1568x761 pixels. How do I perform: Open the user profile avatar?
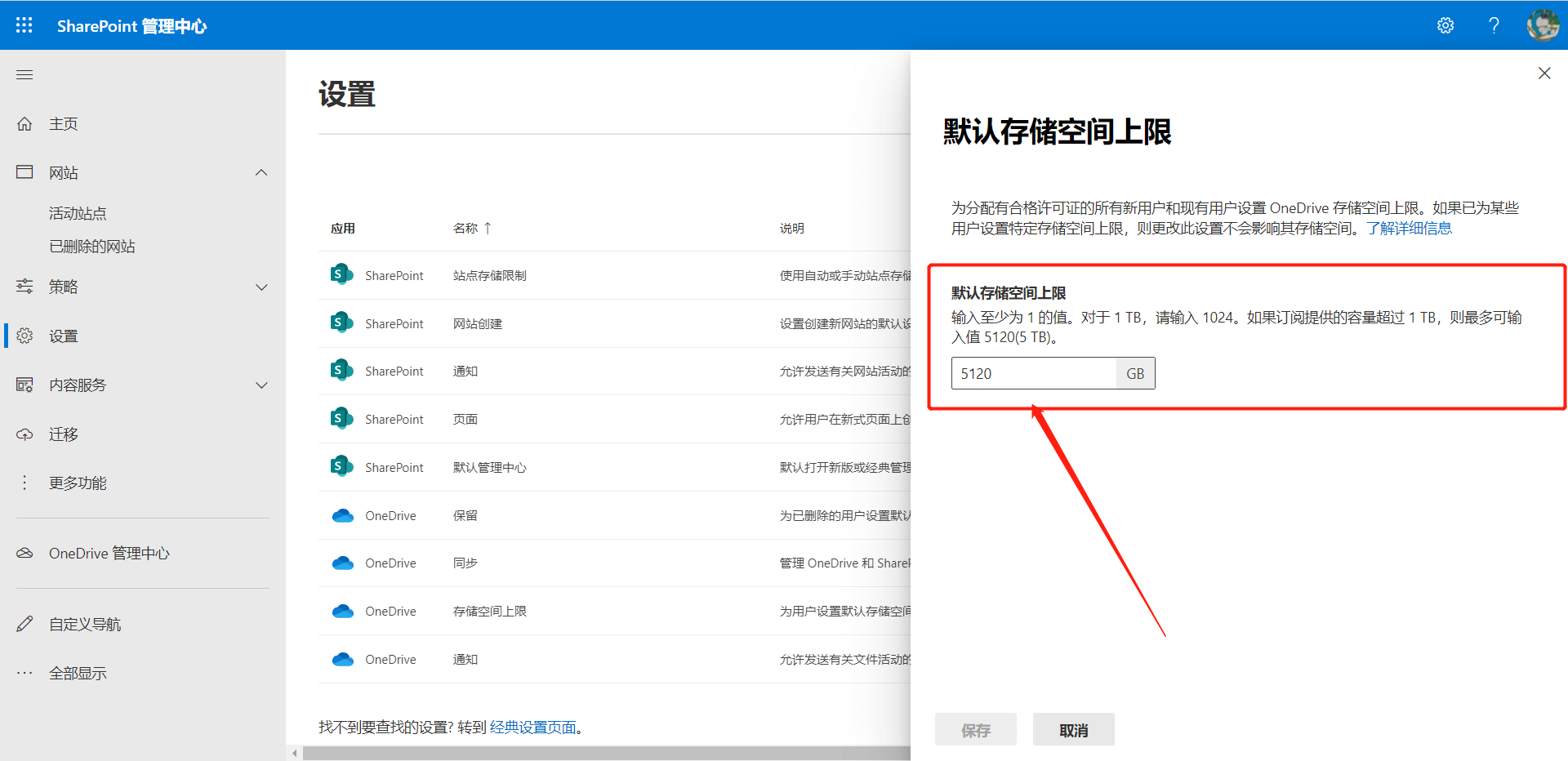pyautogui.click(x=1543, y=25)
